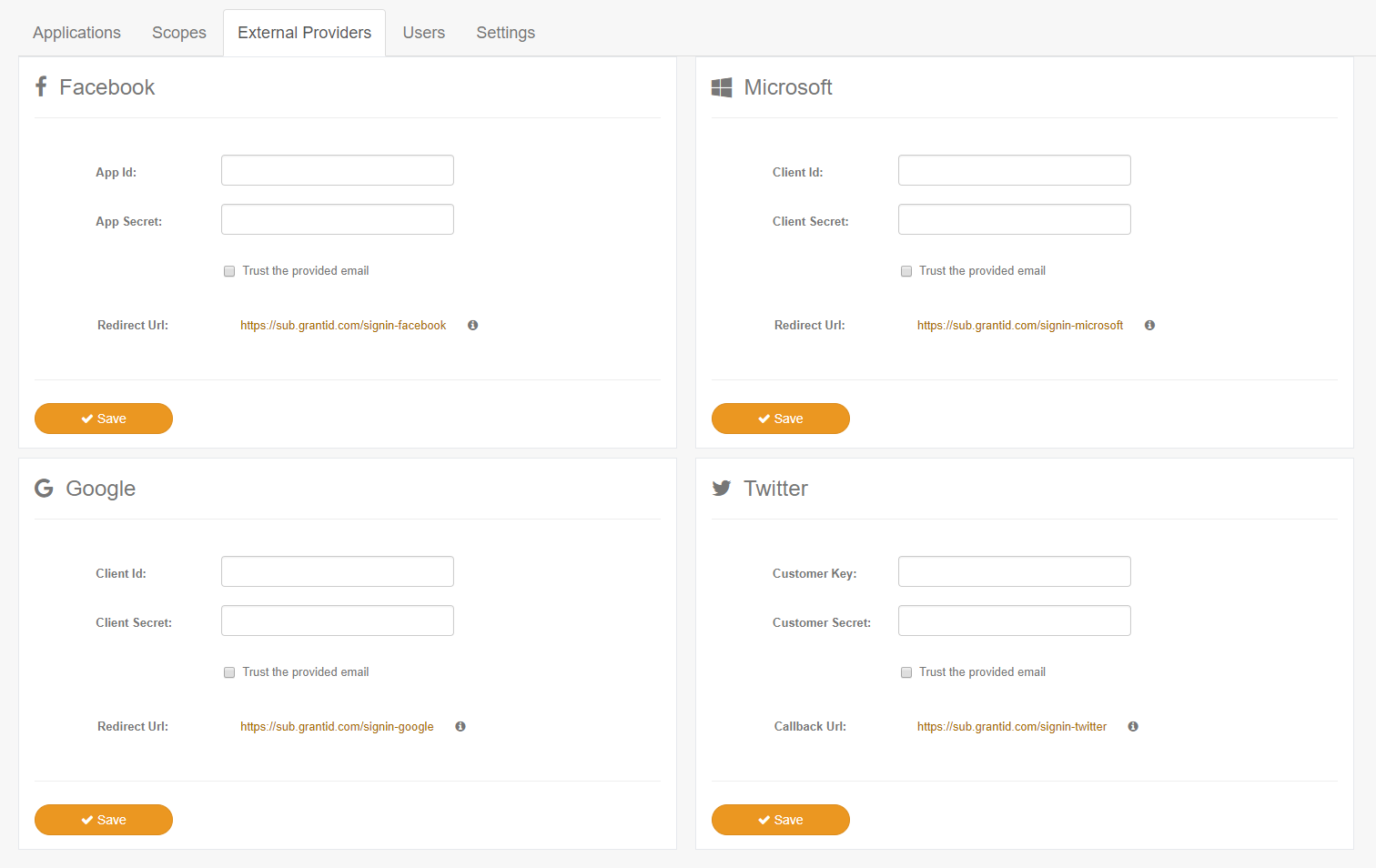Click the Twitter bird logo icon

[x=722, y=489]
